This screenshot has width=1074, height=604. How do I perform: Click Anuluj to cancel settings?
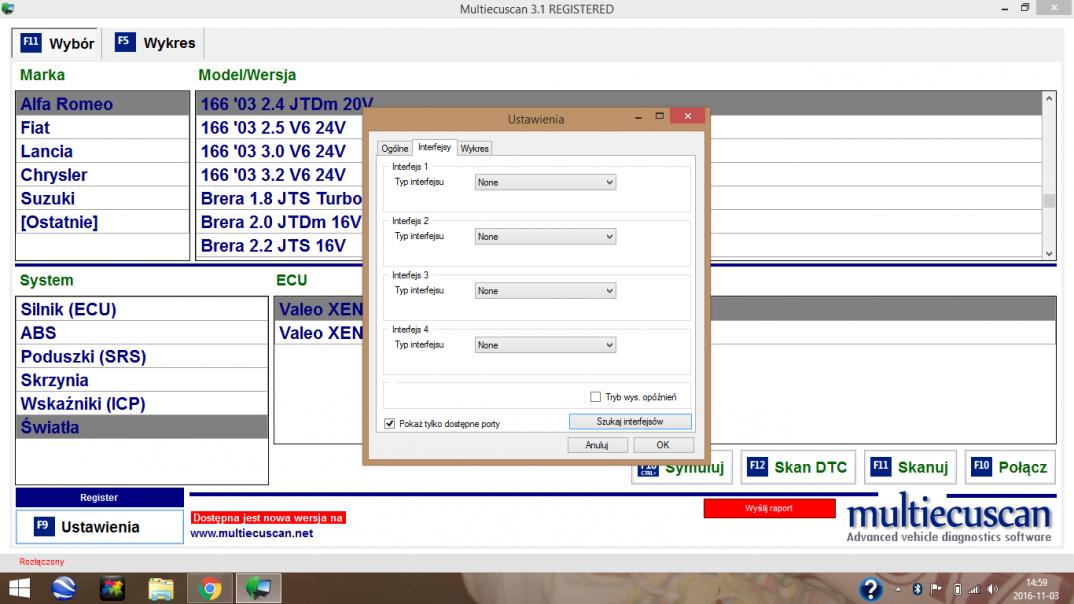pos(597,444)
